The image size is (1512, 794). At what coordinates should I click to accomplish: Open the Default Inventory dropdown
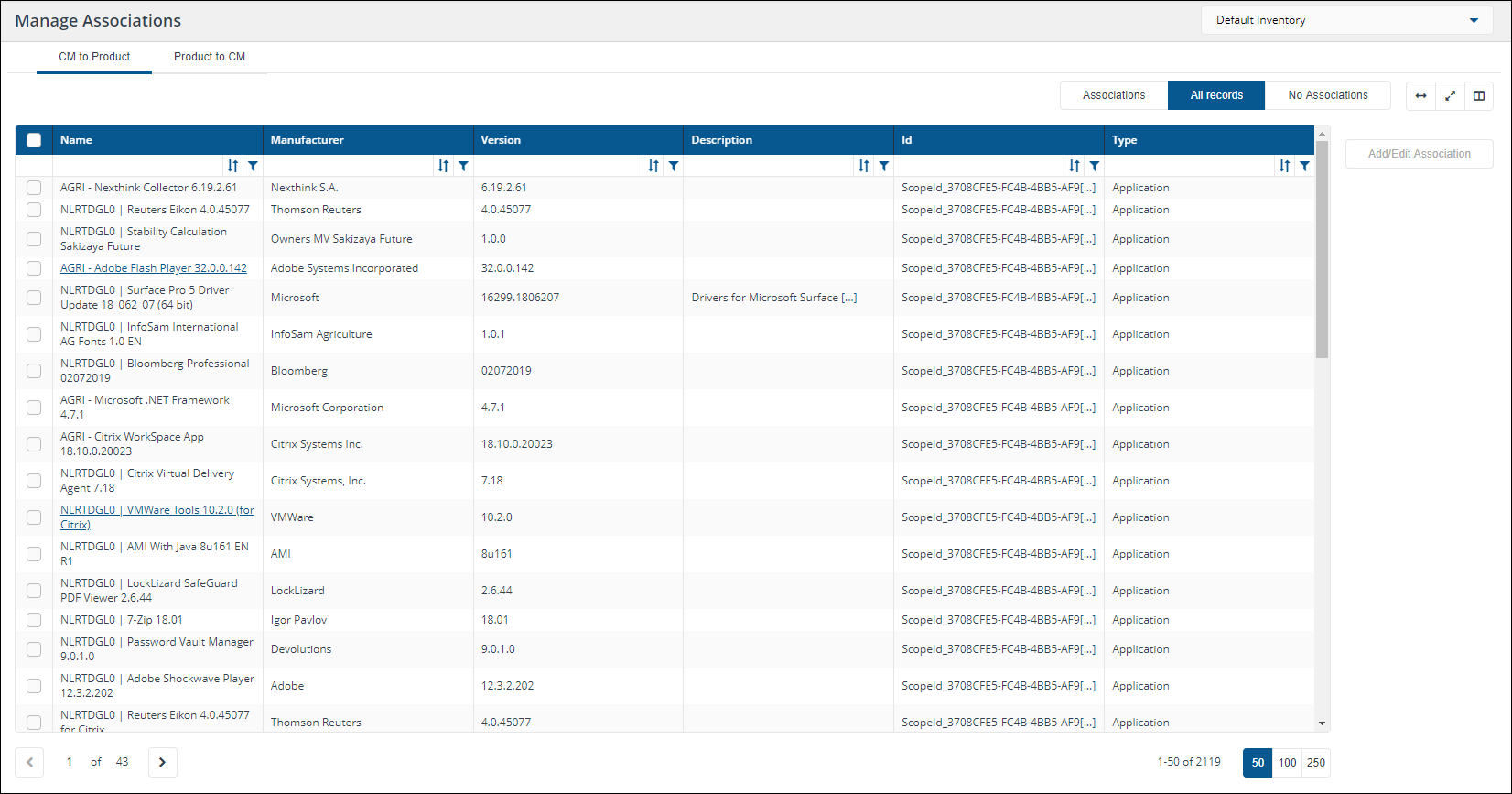tap(1345, 20)
